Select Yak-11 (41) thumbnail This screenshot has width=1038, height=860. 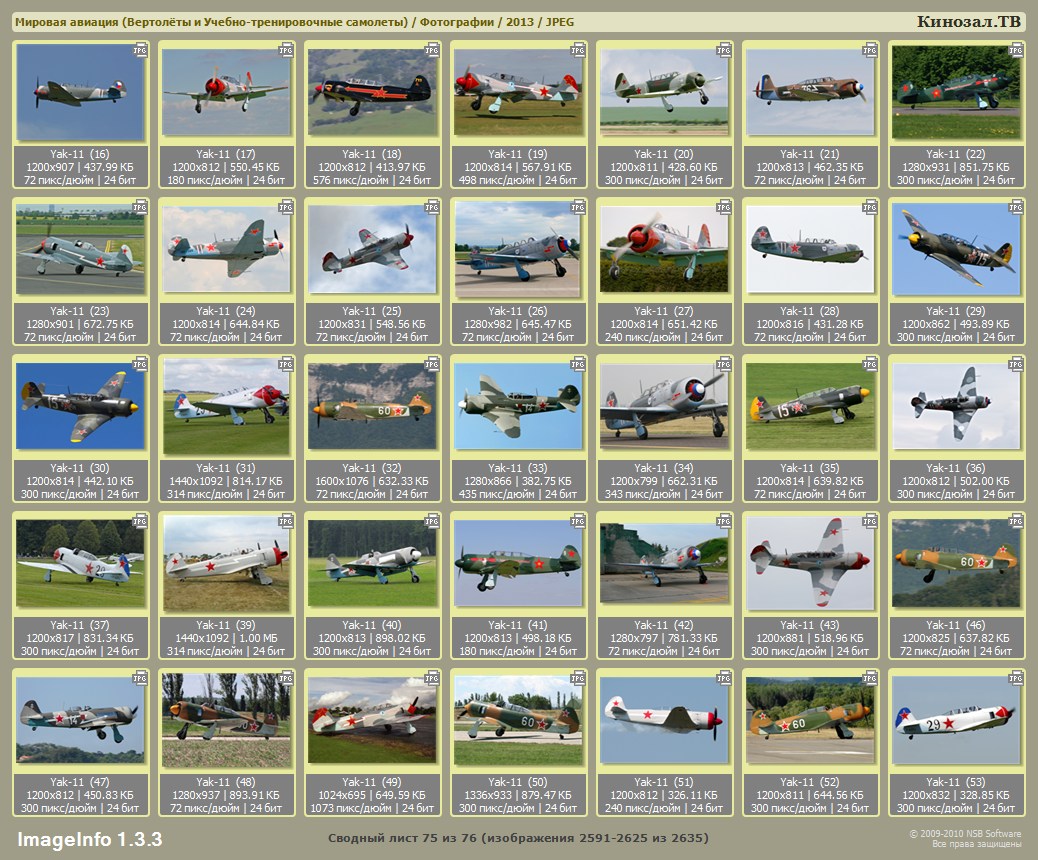tap(518, 563)
